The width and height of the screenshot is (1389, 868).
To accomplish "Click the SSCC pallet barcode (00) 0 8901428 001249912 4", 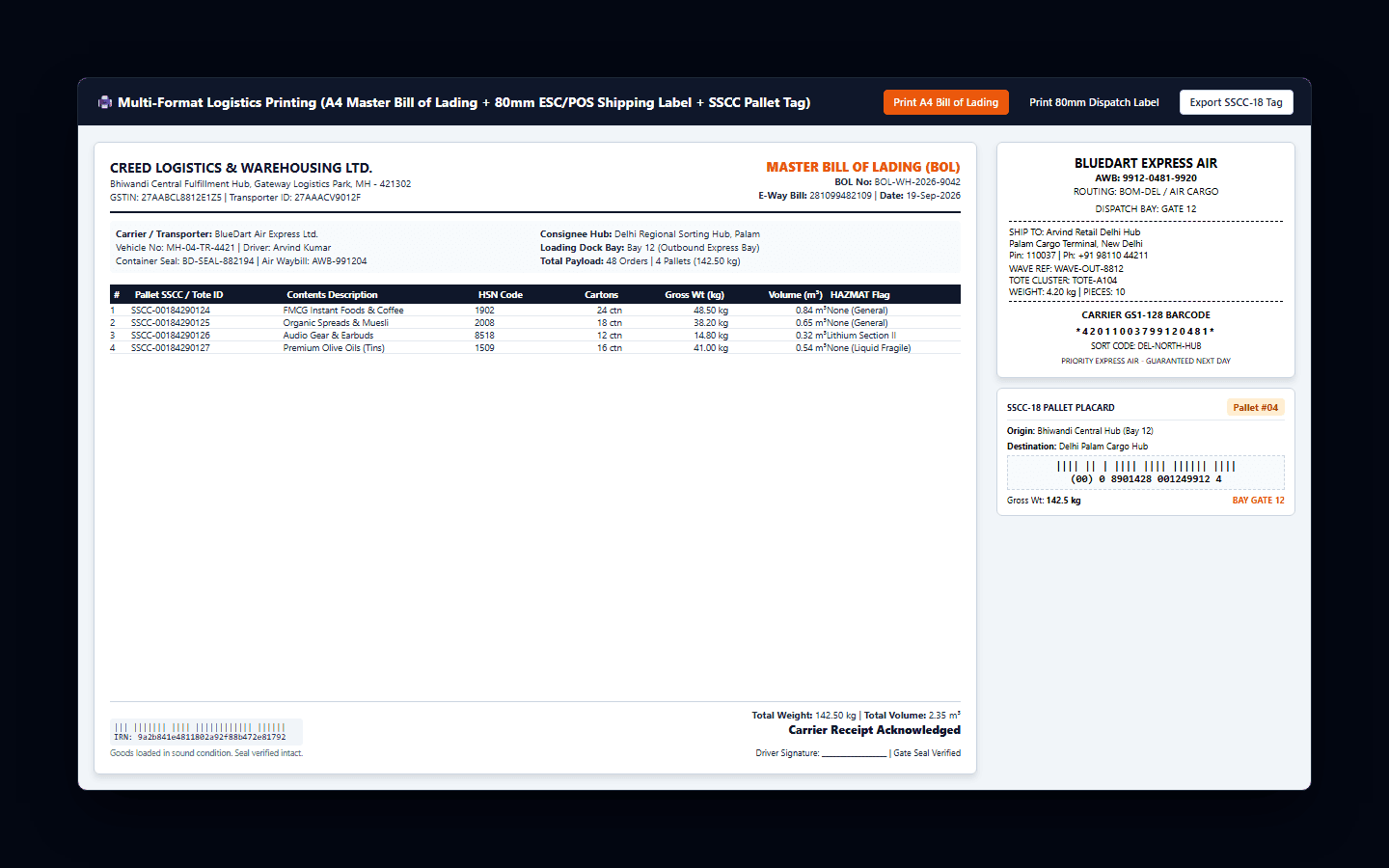I will (1146, 473).
